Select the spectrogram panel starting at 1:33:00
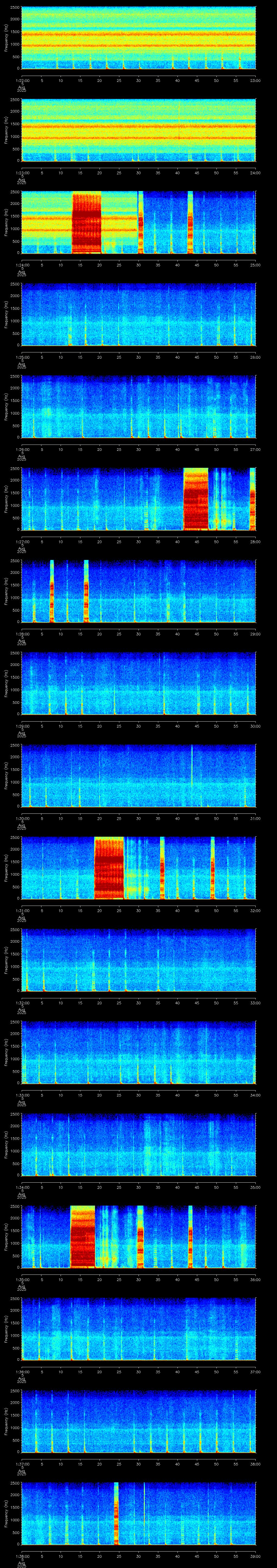The width and height of the screenshot is (277, 1568). (139, 1052)
